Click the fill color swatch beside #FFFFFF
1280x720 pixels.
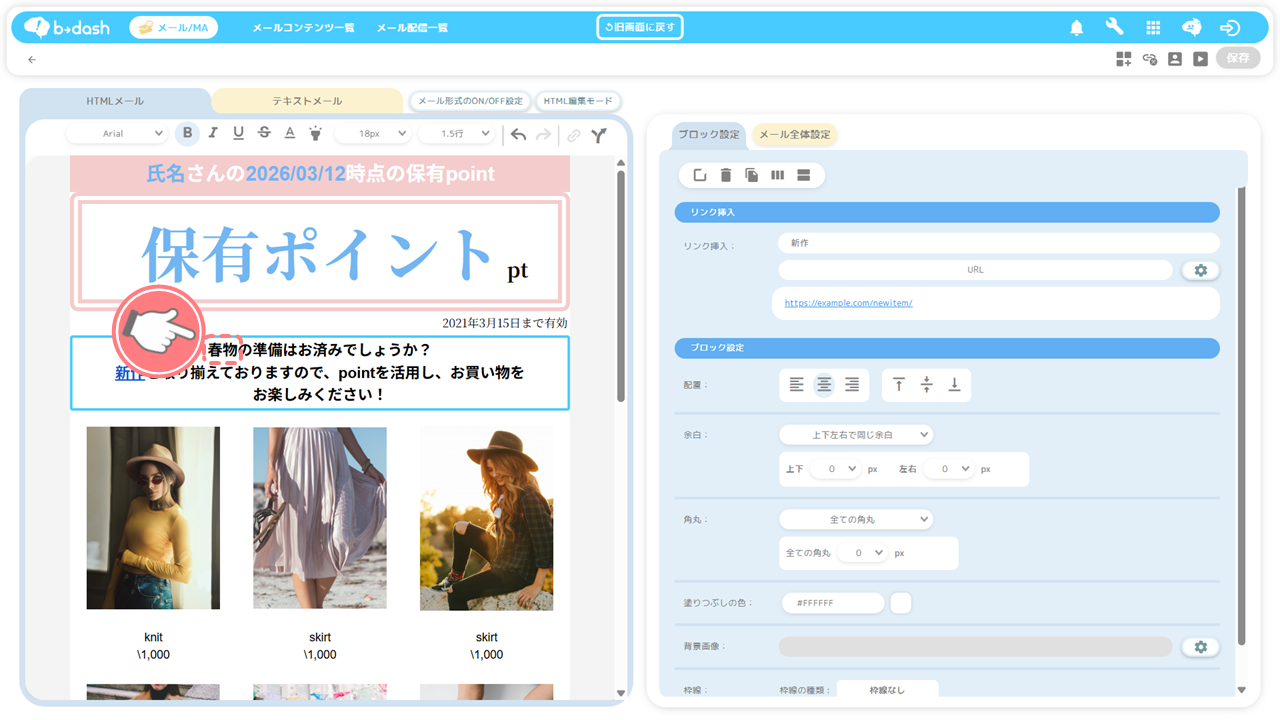[x=900, y=603]
